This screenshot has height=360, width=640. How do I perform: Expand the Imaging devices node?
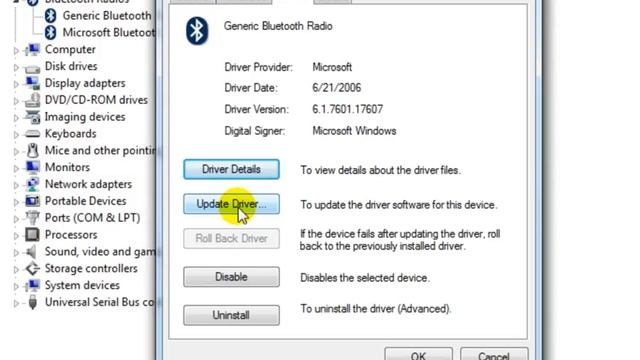coord(16,118)
